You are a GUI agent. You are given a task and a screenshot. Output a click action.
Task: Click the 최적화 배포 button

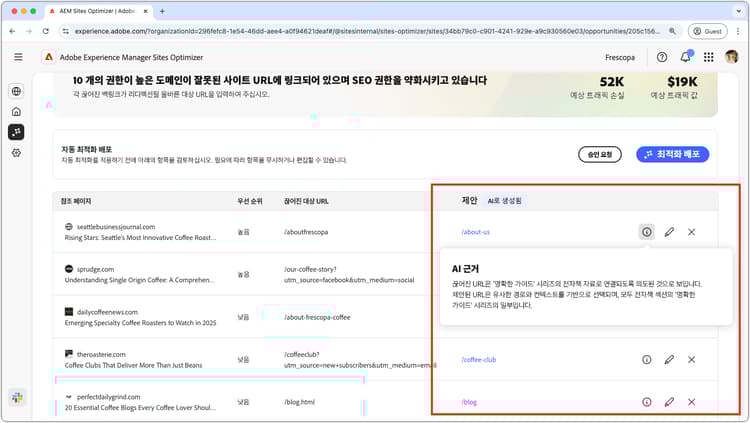pyautogui.click(x=673, y=154)
